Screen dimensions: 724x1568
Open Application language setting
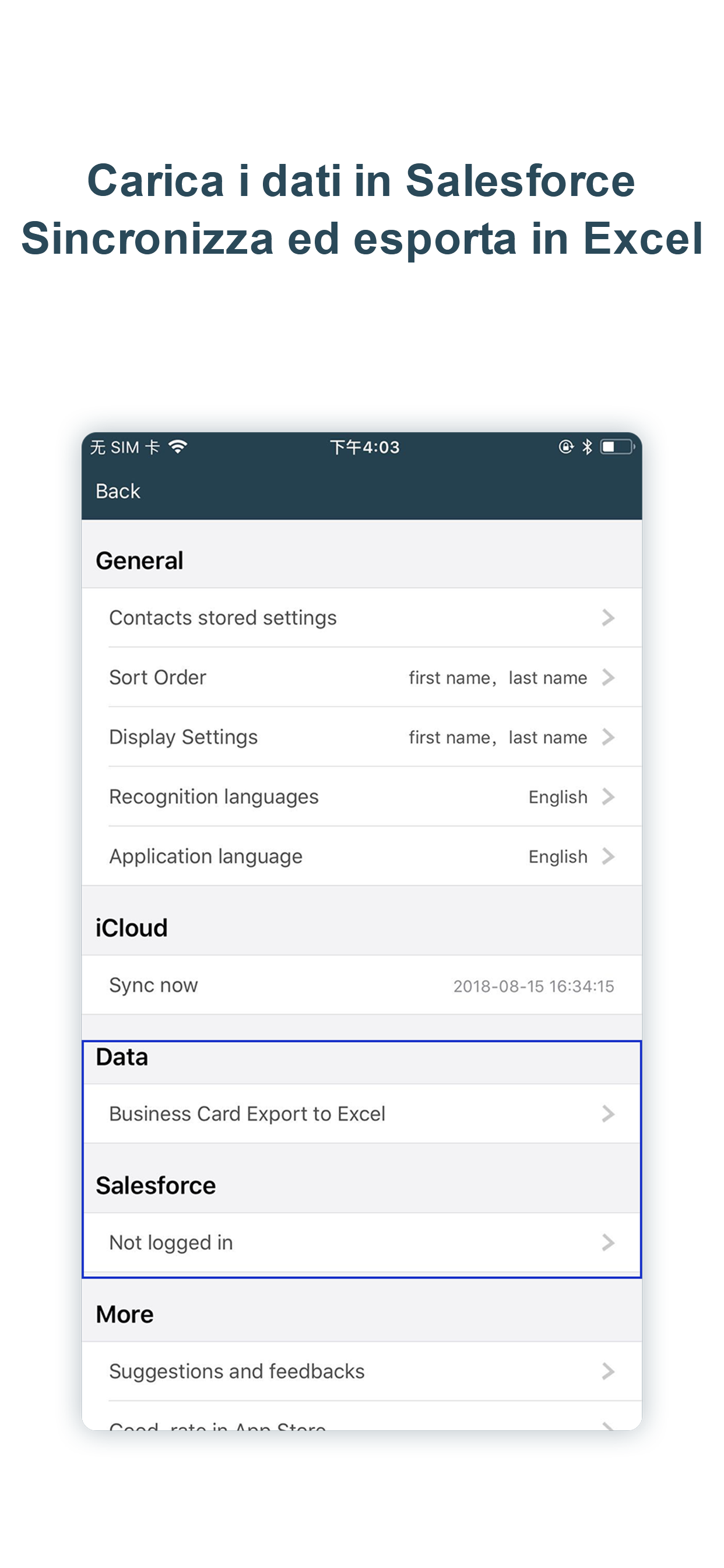pos(362,856)
